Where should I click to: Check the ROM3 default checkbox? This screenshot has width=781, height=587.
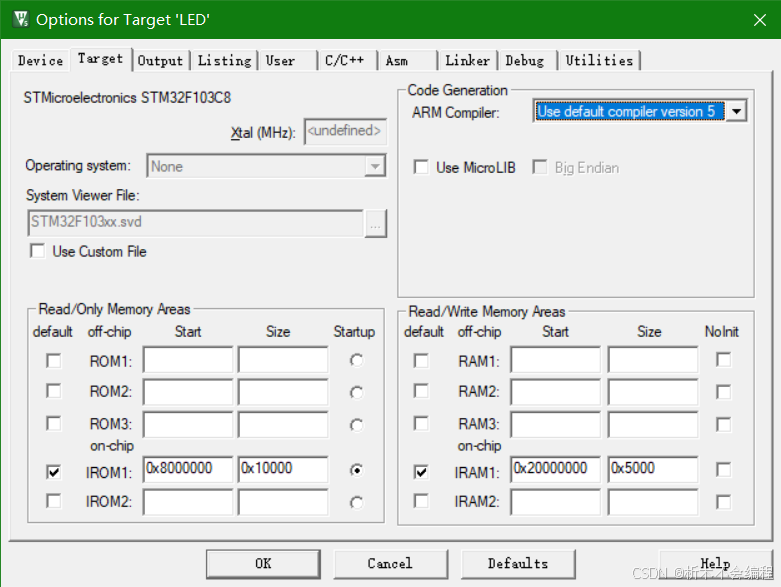coord(54,424)
